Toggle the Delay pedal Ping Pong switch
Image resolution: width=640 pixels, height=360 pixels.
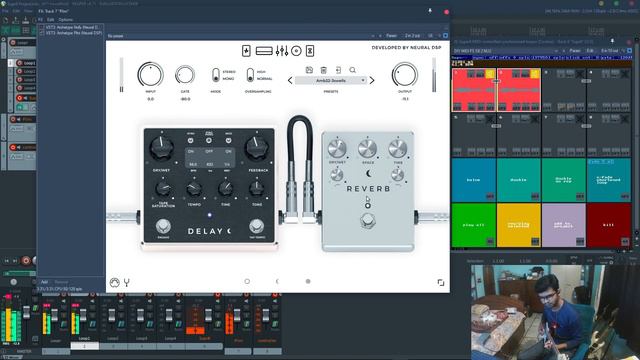click(x=209, y=140)
